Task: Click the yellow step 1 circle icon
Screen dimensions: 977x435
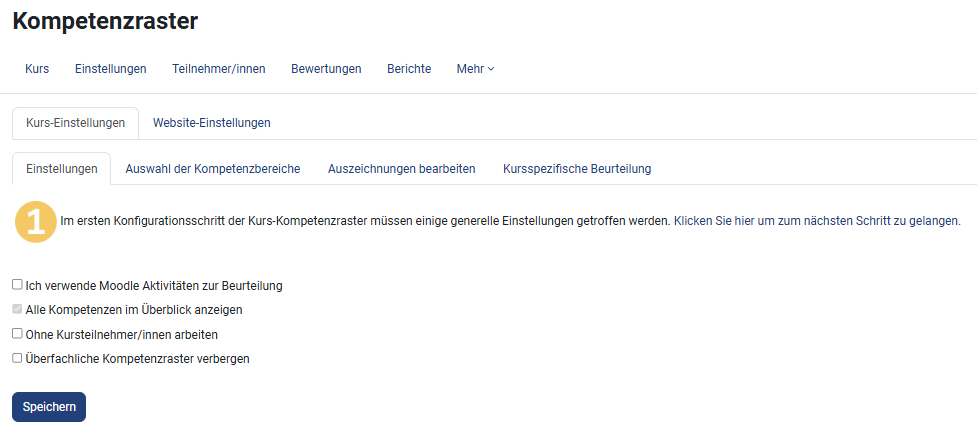Action: tap(36, 222)
